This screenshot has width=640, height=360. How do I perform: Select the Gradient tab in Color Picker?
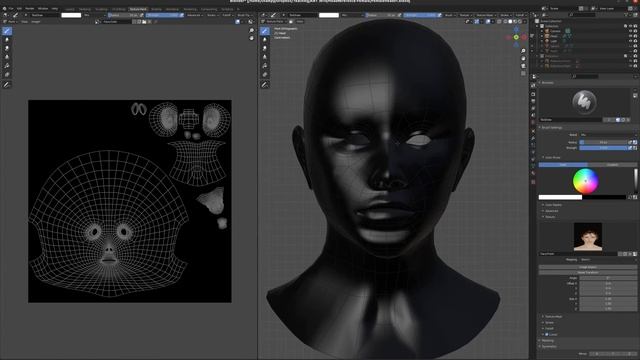pos(612,165)
